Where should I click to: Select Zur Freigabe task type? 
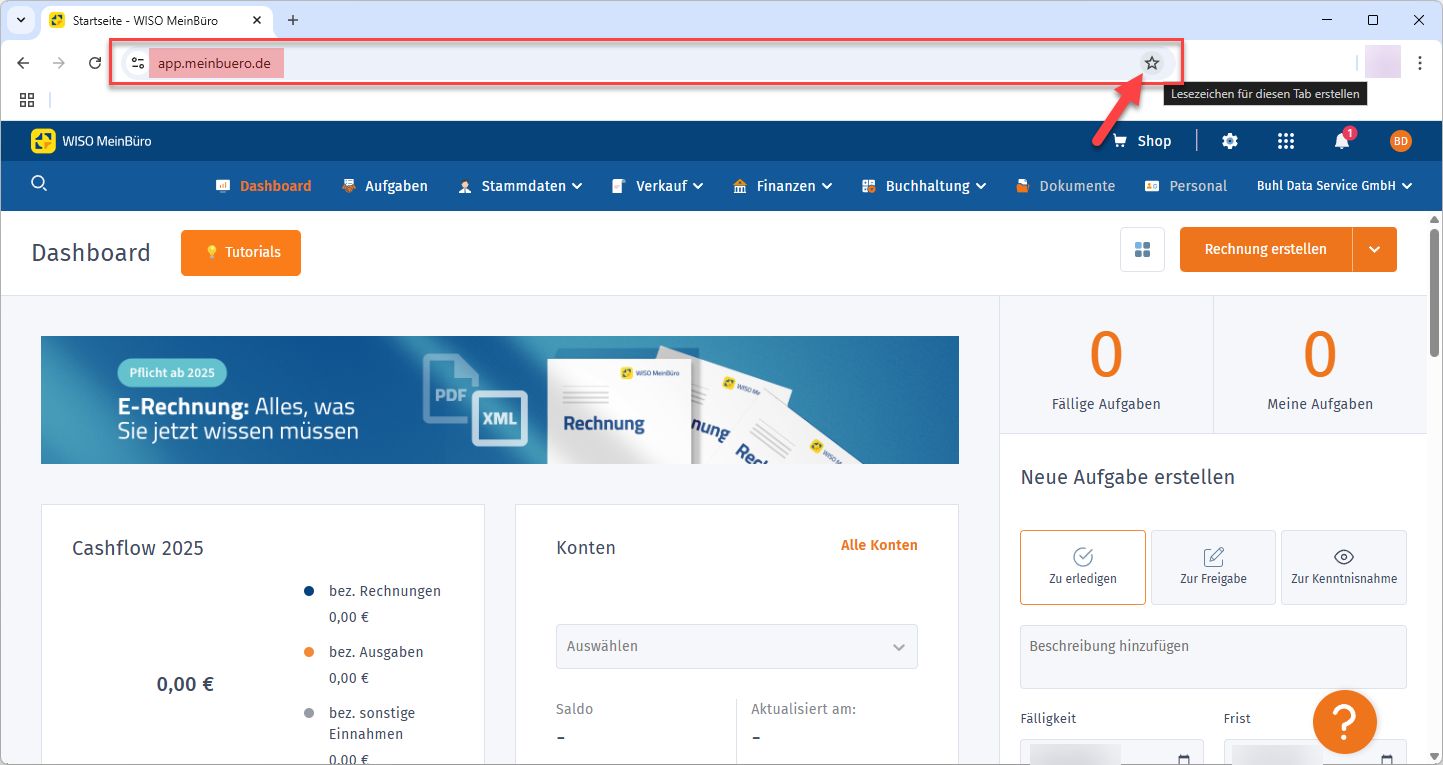coord(1213,567)
